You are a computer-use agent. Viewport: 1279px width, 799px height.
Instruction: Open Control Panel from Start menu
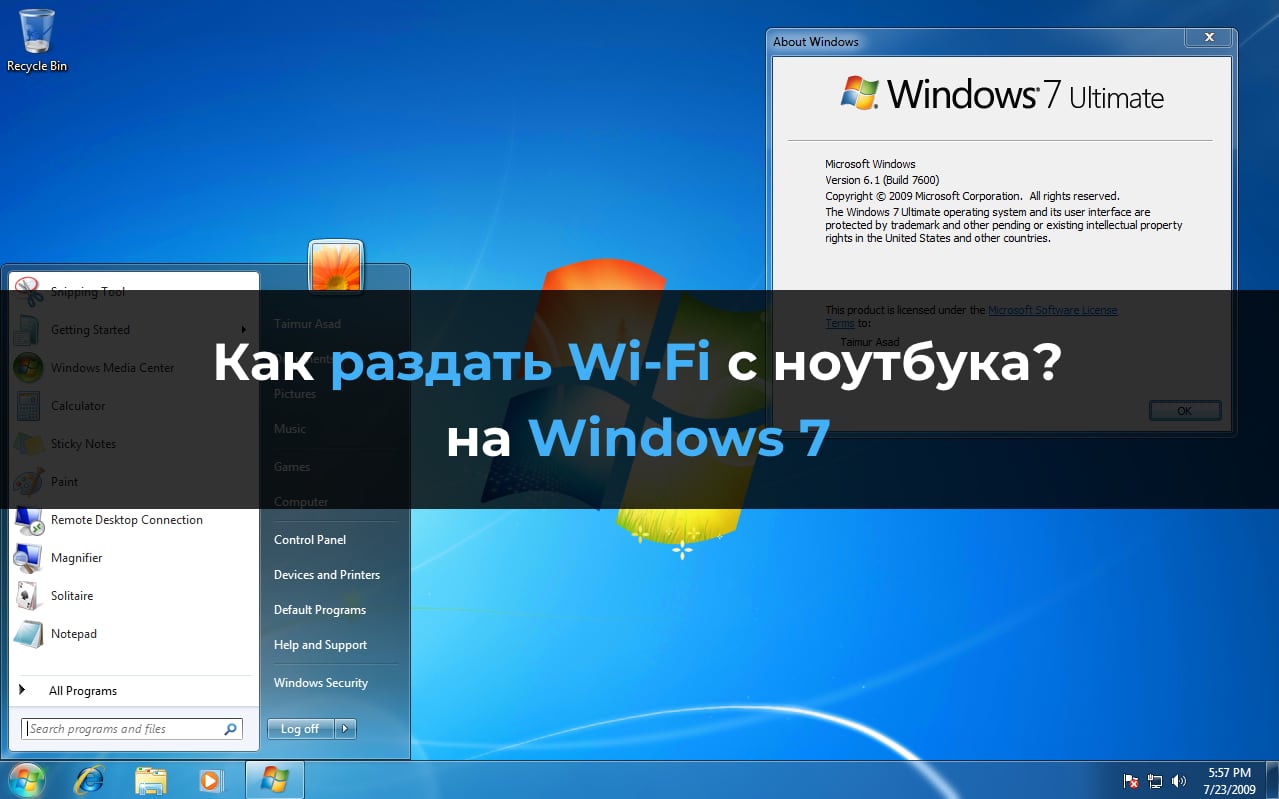(x=310, y=540)
